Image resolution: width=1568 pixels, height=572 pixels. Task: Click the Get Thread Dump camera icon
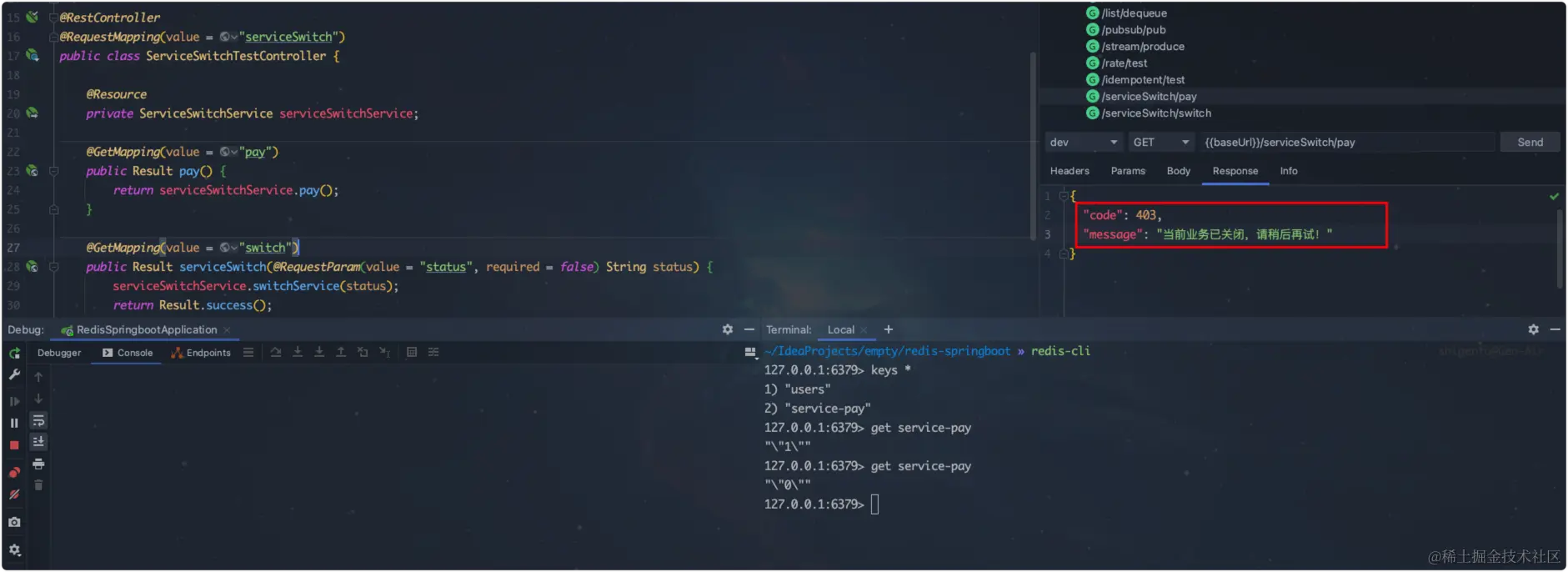point(14,522)
